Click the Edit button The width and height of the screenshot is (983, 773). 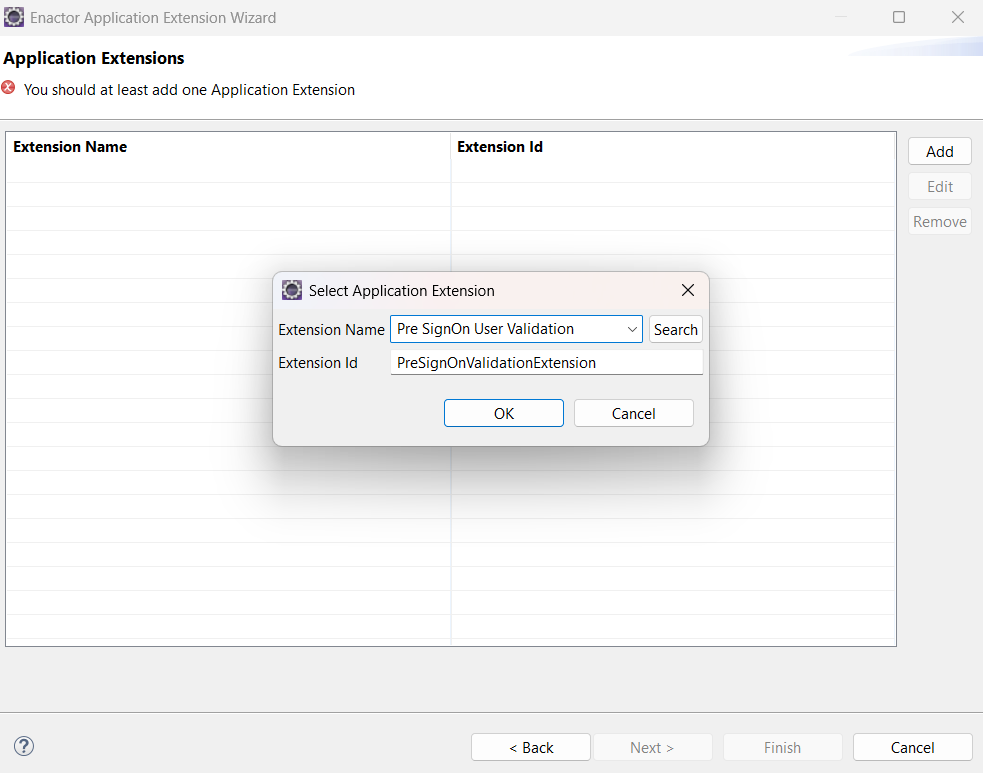(939, 186)
